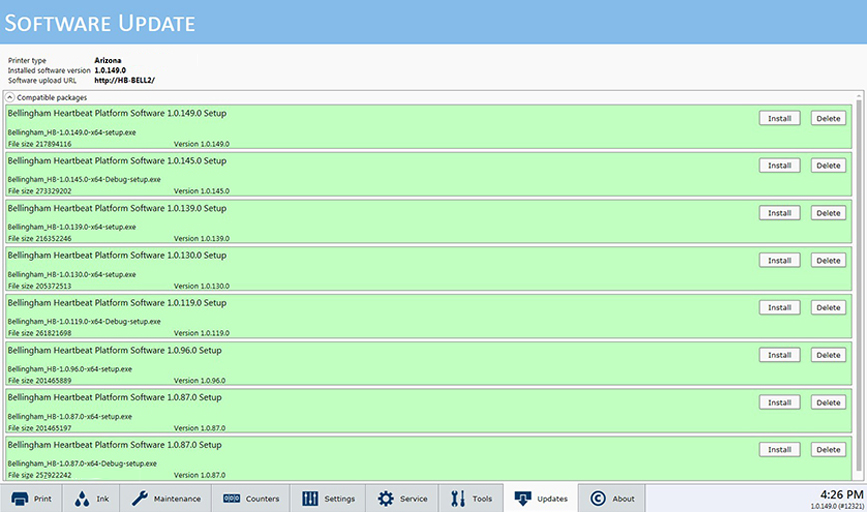Open the Print tab printer icon
The height and width of the screenshot is (512, 867).
pos(19,499)
